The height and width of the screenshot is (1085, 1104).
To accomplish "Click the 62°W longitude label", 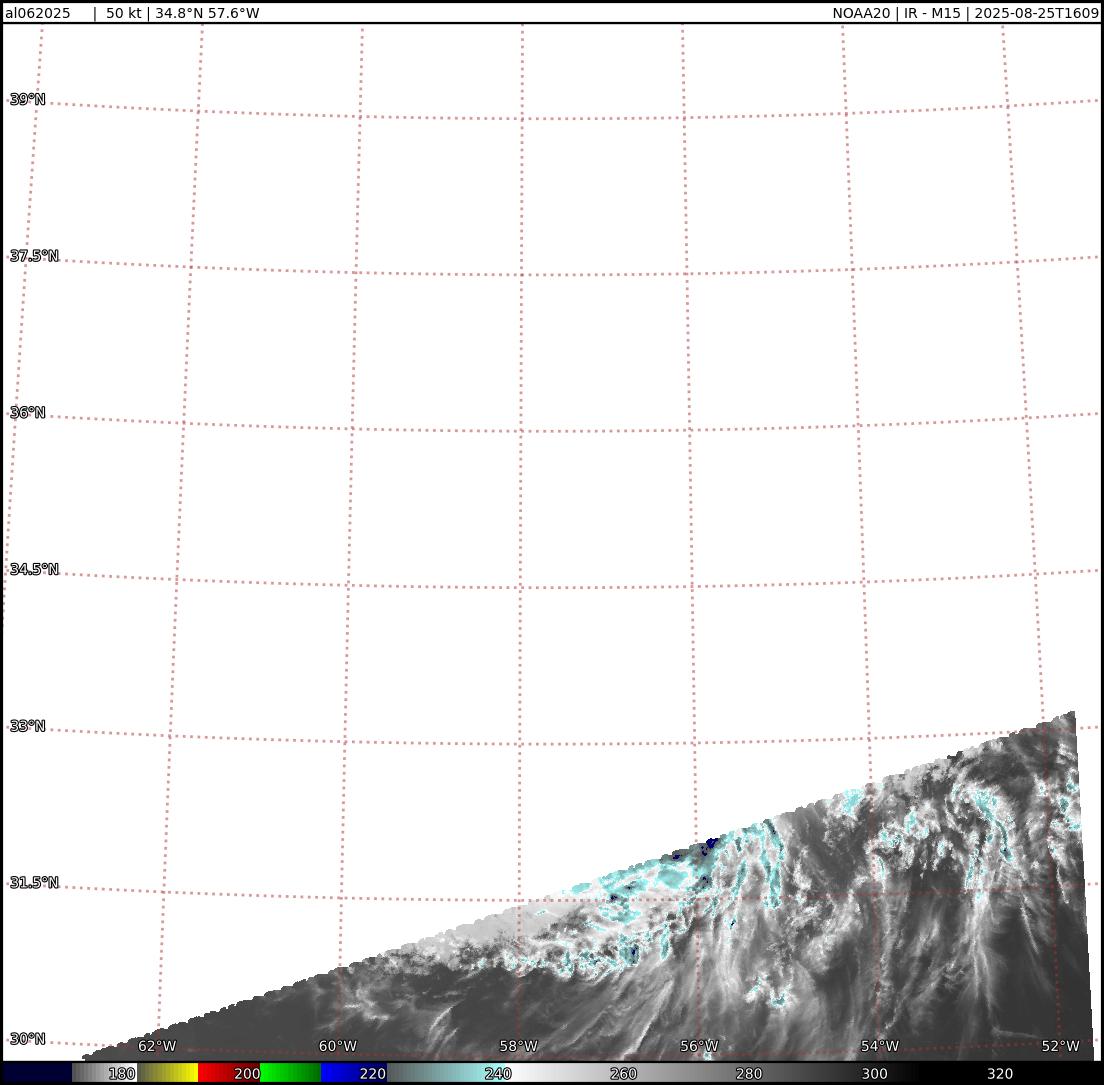I will [157, 1046].
